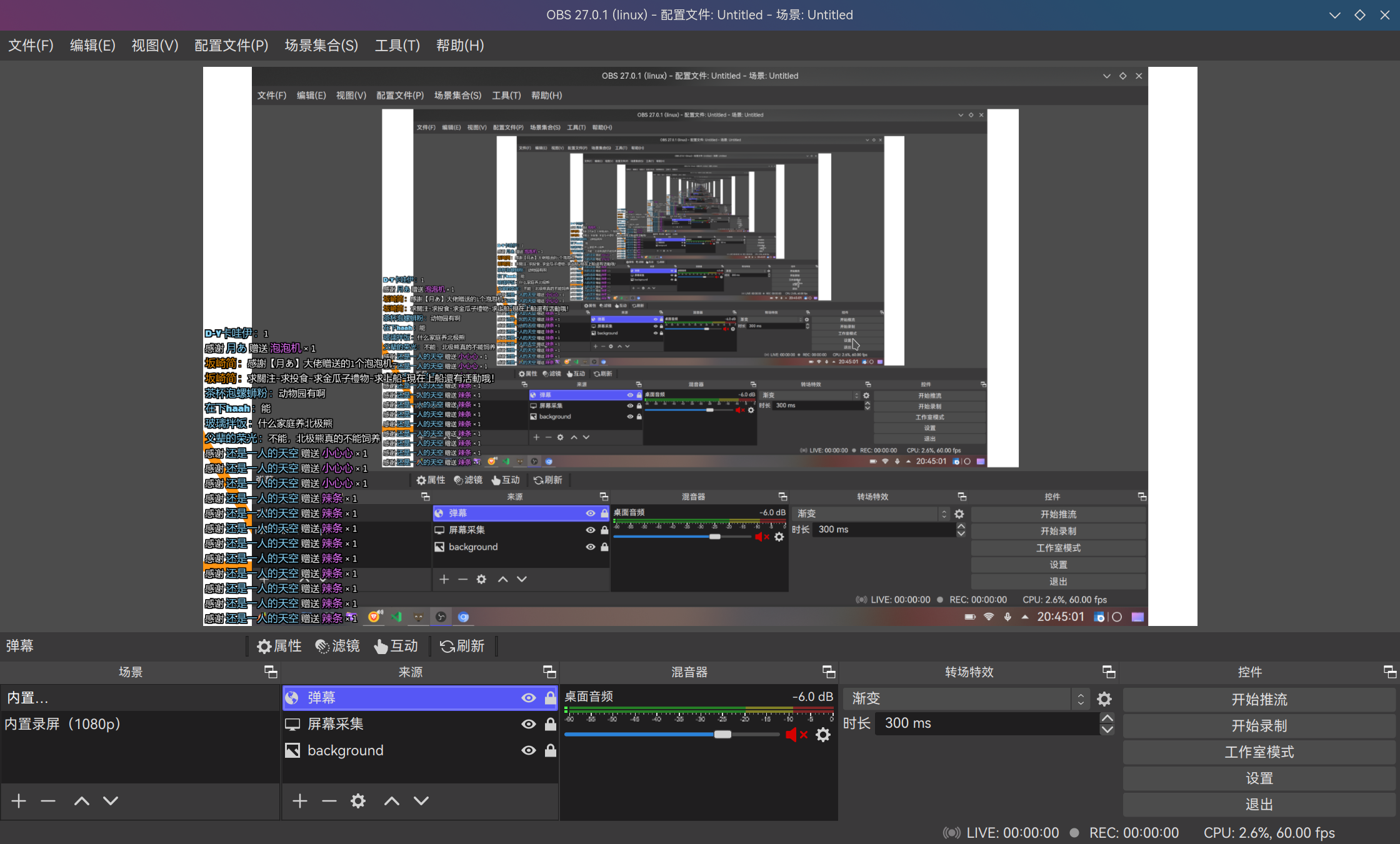Lock the background source
This screenshot has width=1400, height=844.
[x=551, y=750]
